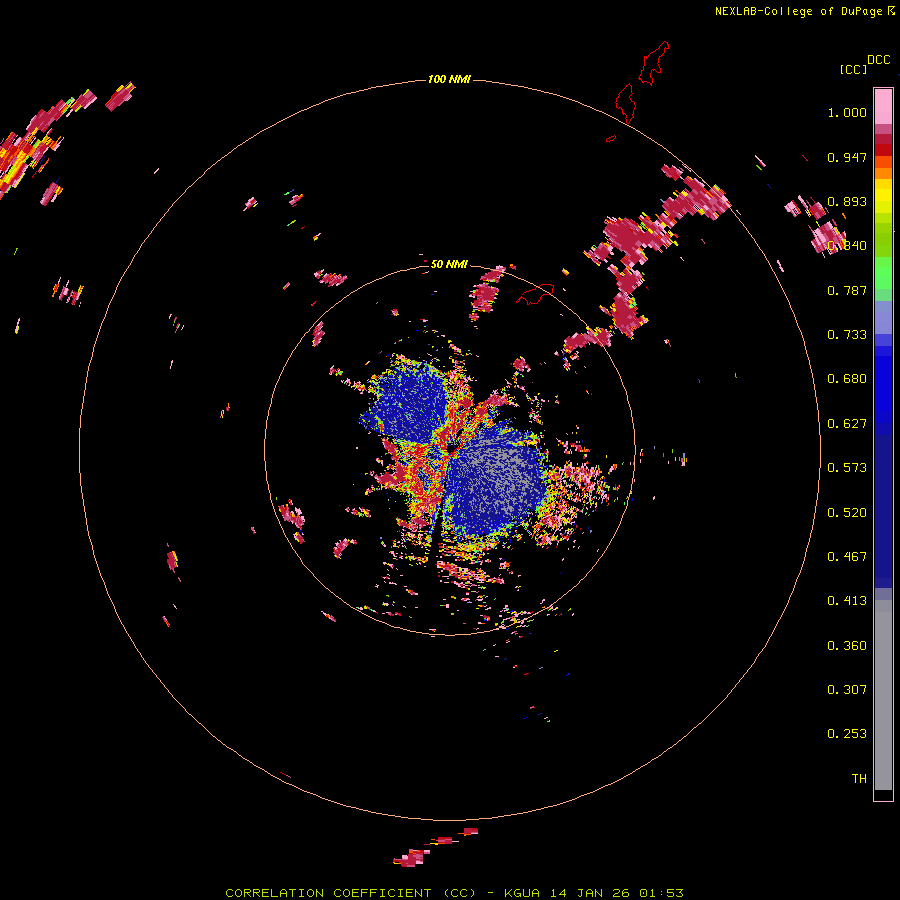
Task: Select the DCC label above the color bar
Action: (879, 60)
